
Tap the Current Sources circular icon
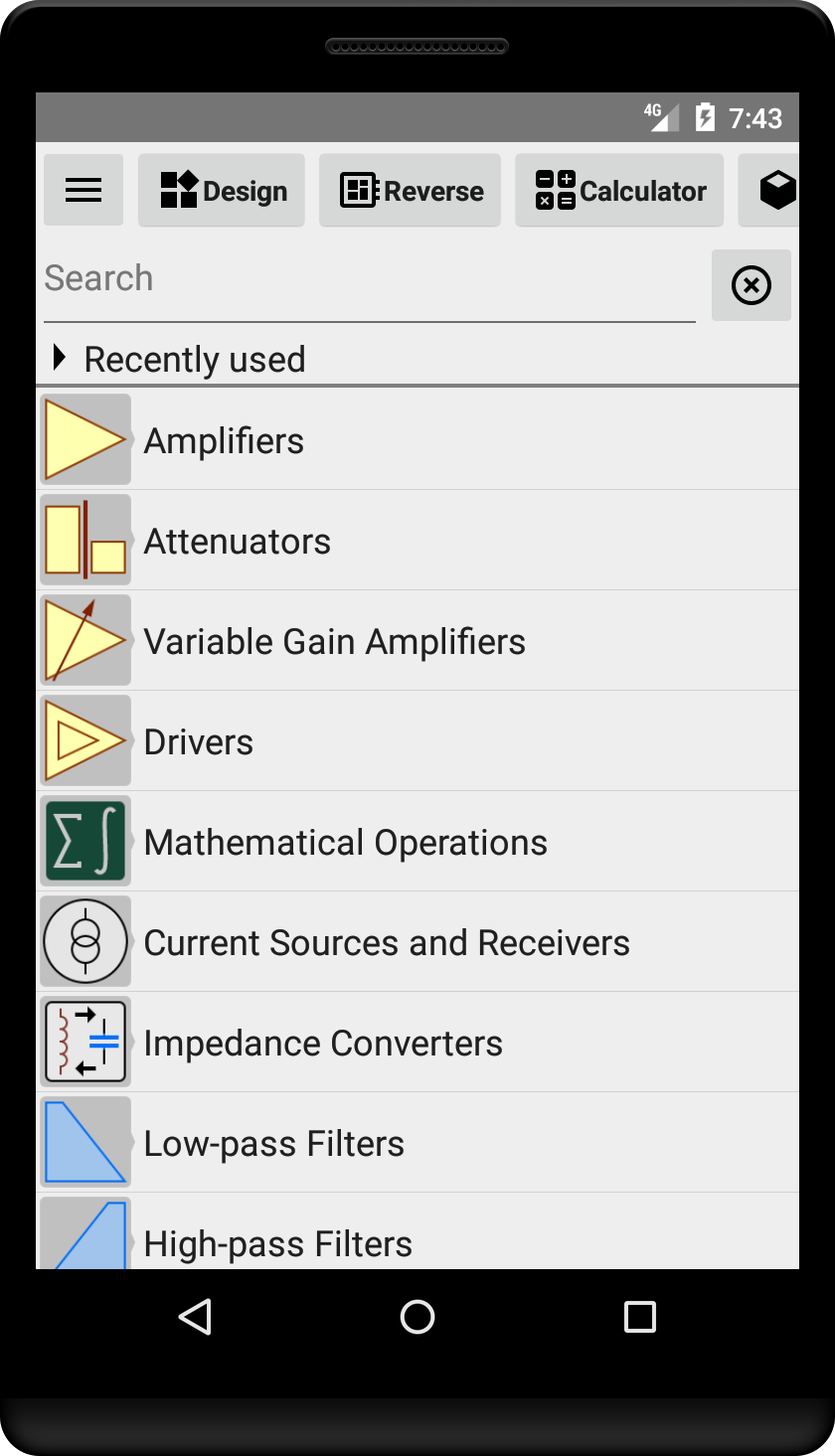pyautogui.click(x=85, y=941)
